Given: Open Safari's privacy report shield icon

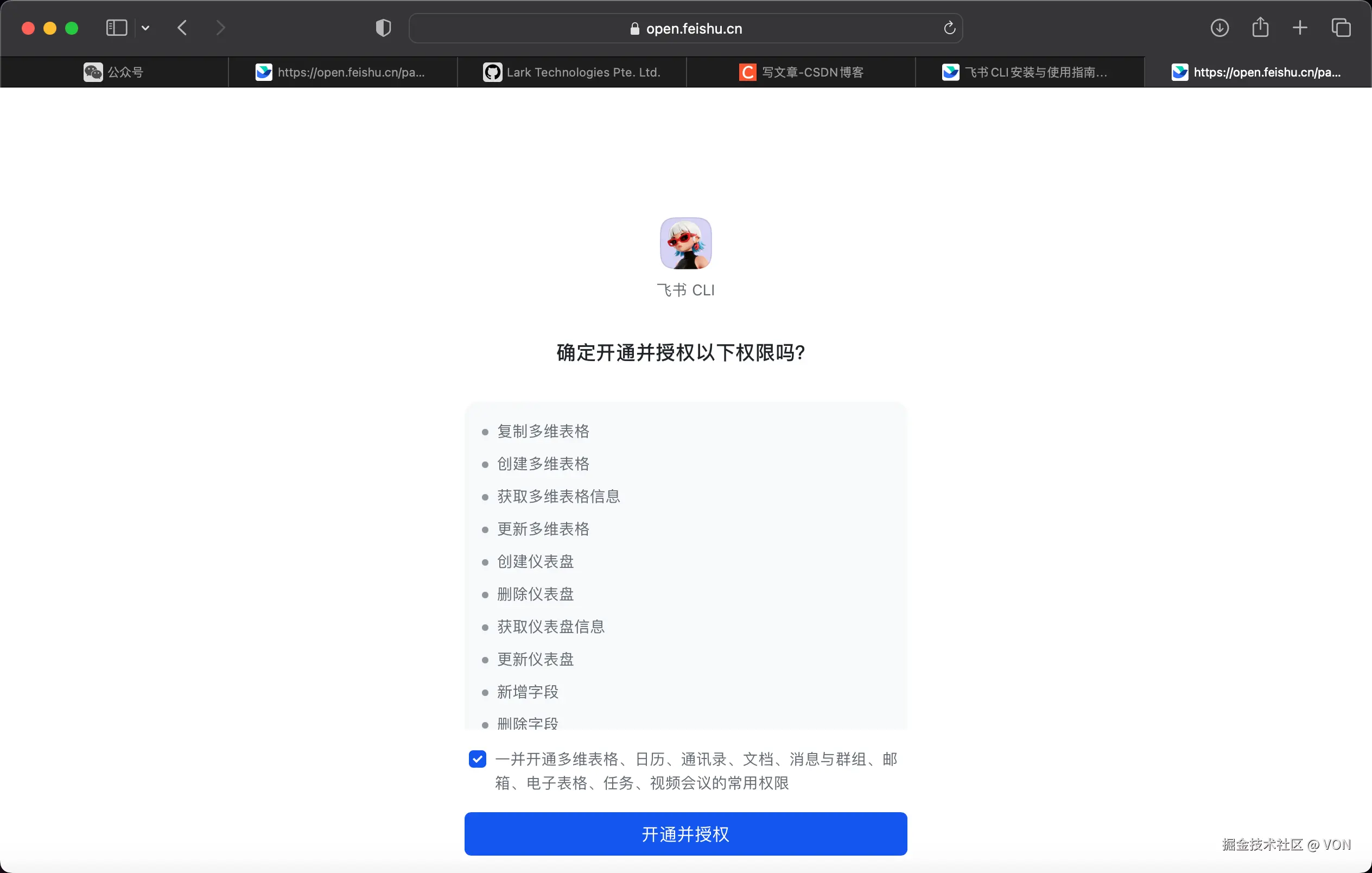Looking at the screenshot, I should coord(383,28).
